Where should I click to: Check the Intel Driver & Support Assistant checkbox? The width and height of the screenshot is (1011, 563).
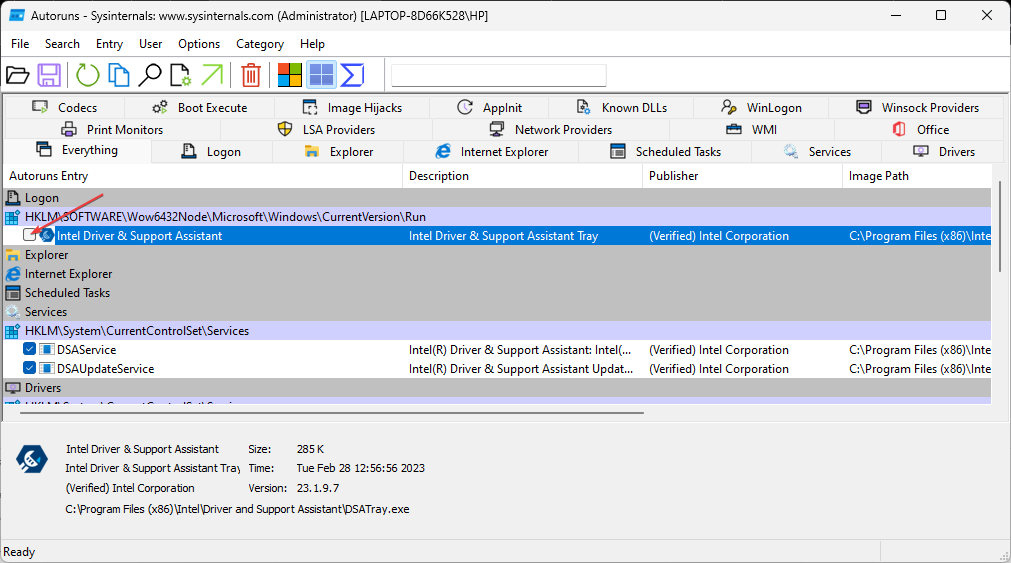click(x=29, y=235)
